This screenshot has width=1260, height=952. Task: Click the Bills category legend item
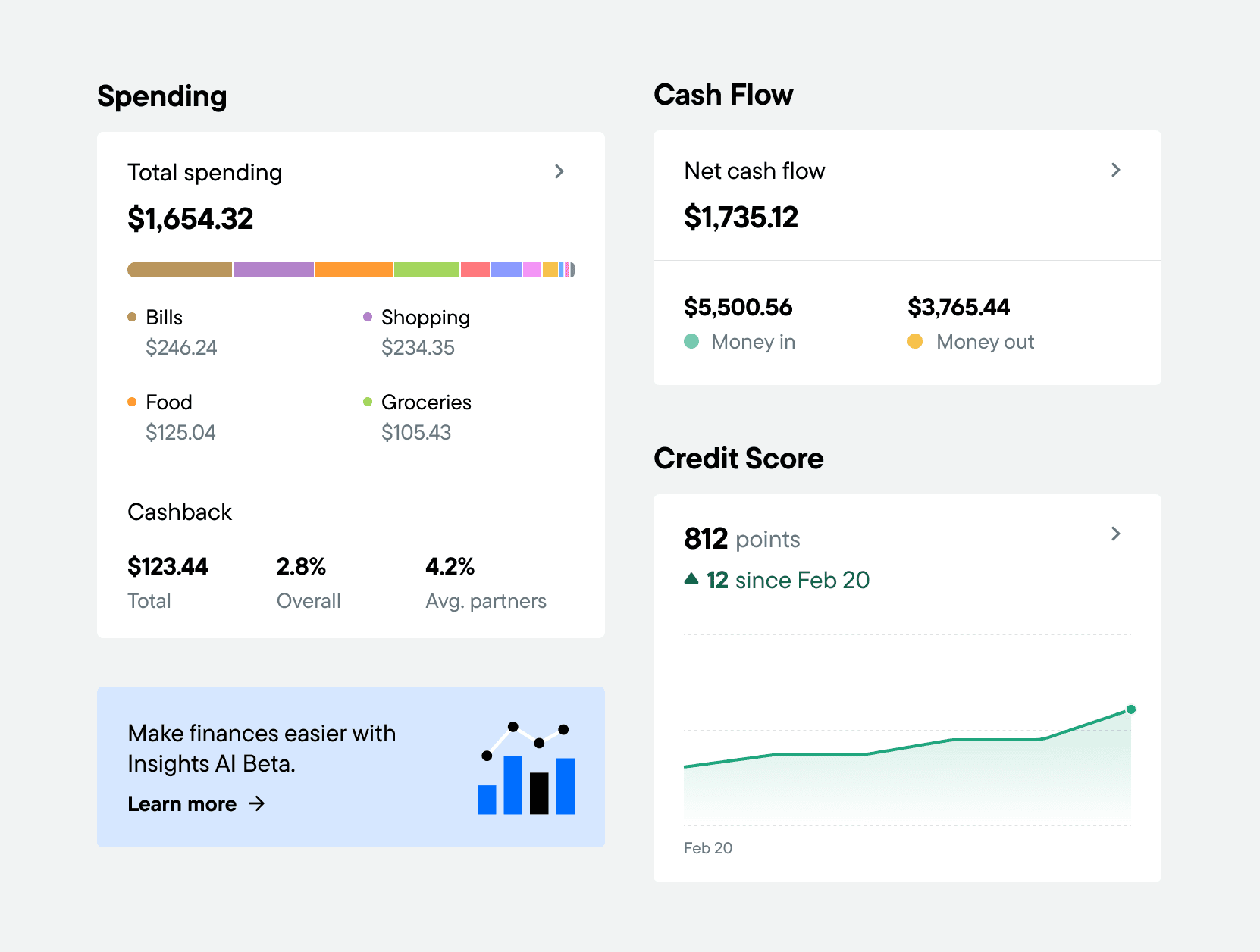[164, 318]
